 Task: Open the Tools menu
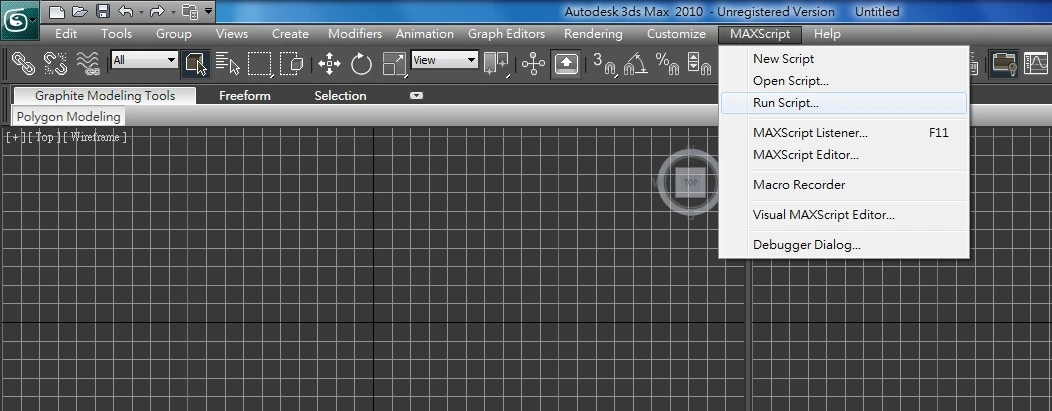point(117,34)
